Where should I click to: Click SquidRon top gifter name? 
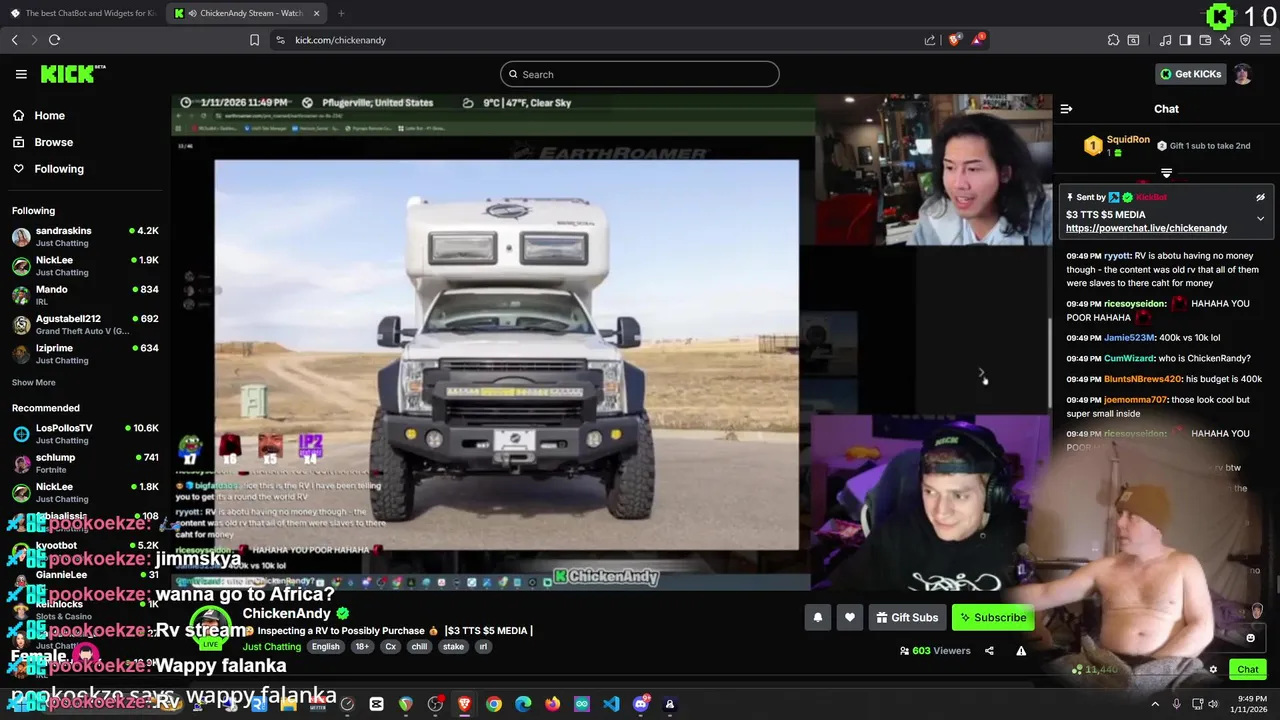[x=1128, y=140]
